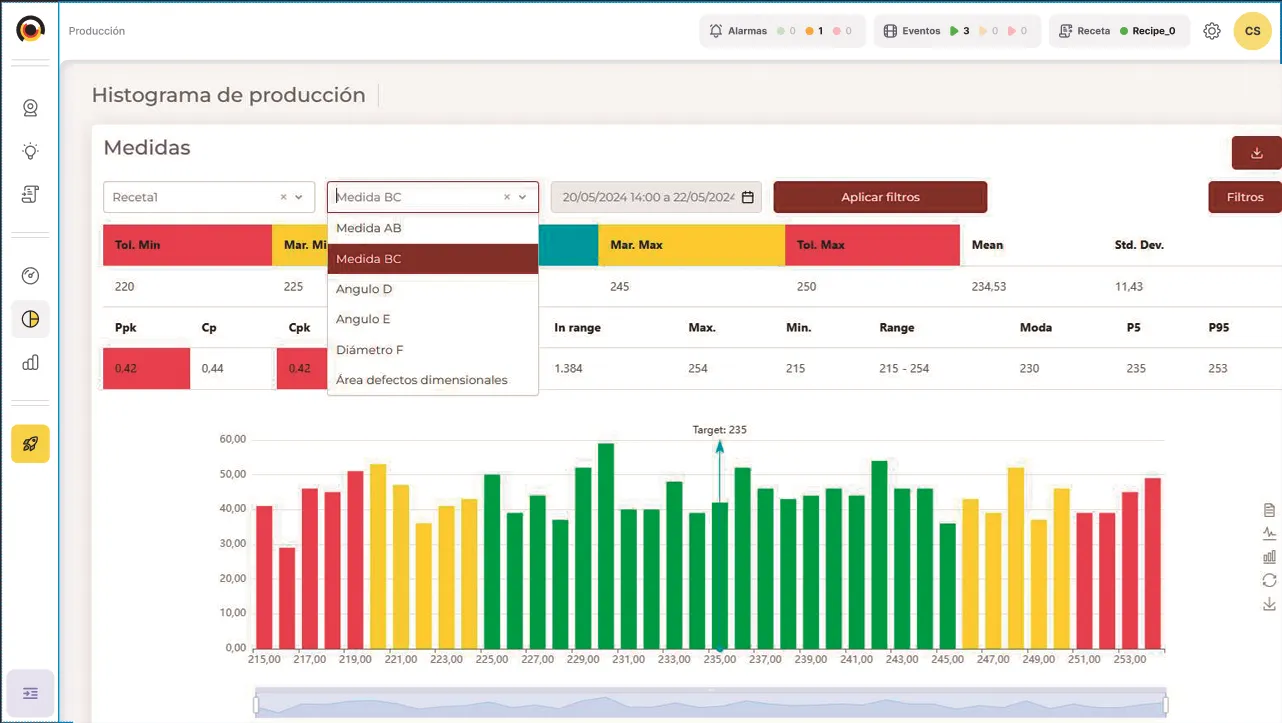
Task: Click the Producción breadcrumb
Action: click(x=97, y=31)
